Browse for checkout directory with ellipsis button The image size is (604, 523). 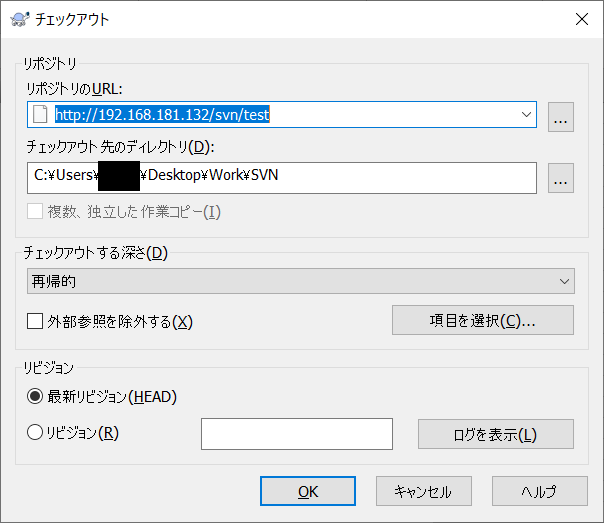click(560, 178)
